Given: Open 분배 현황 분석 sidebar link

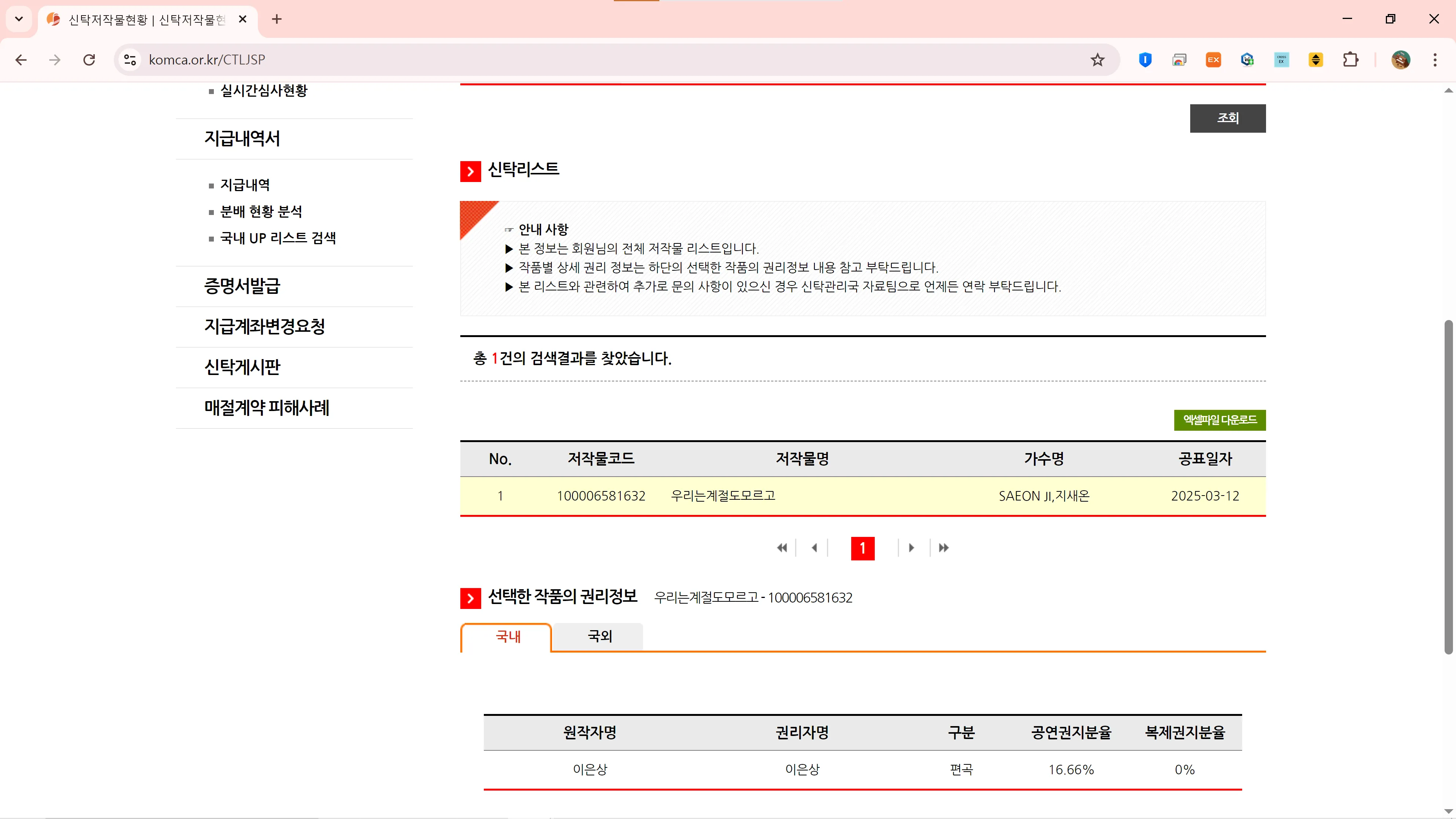Looking at the screenshot, I should tap(261, 212).
